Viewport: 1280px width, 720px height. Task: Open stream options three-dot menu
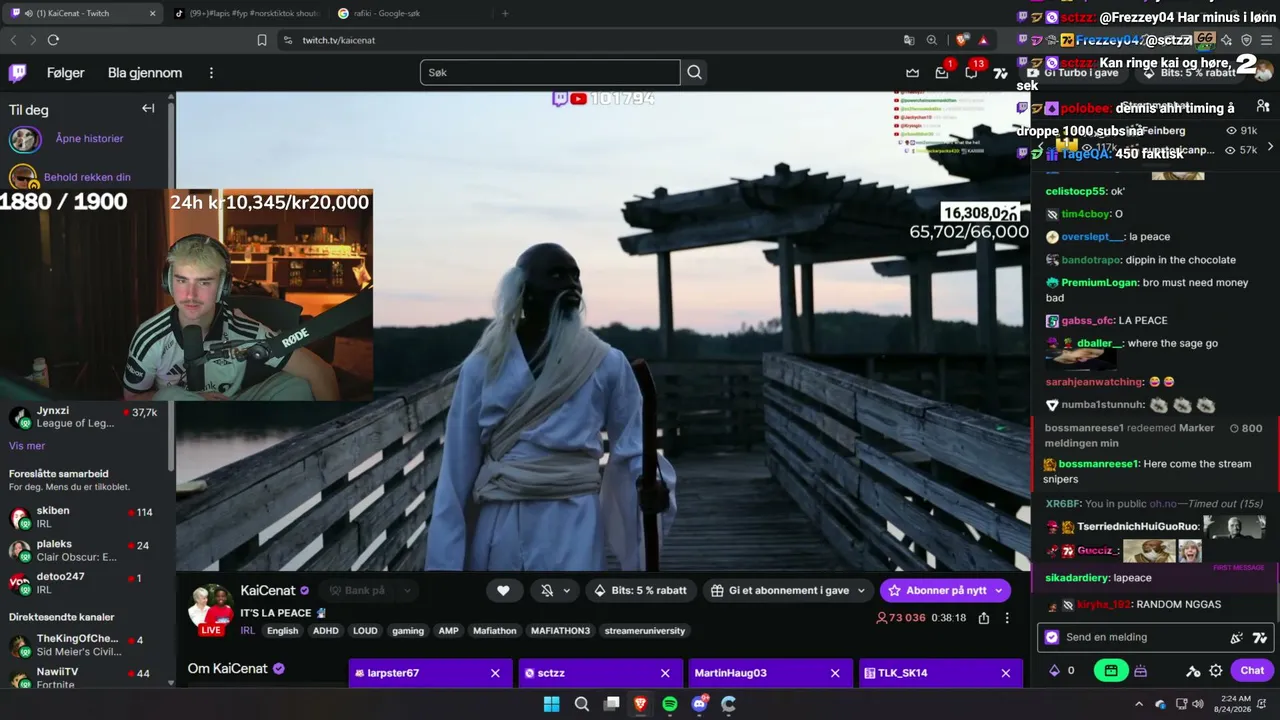pos(1007,618)
